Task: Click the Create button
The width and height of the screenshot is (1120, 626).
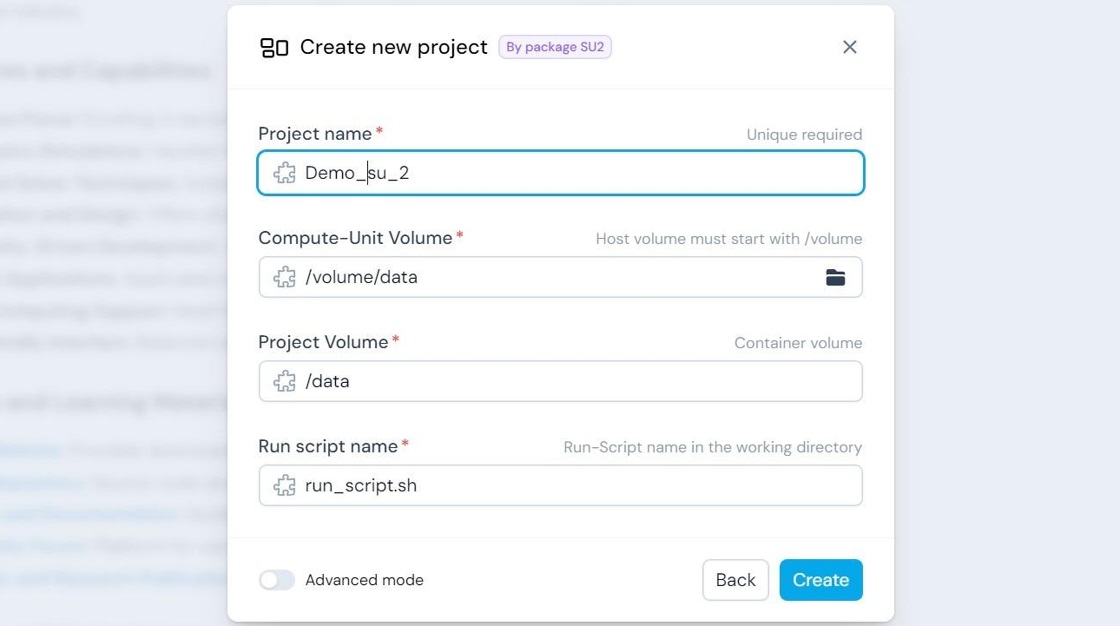Action: coord(821,580)
